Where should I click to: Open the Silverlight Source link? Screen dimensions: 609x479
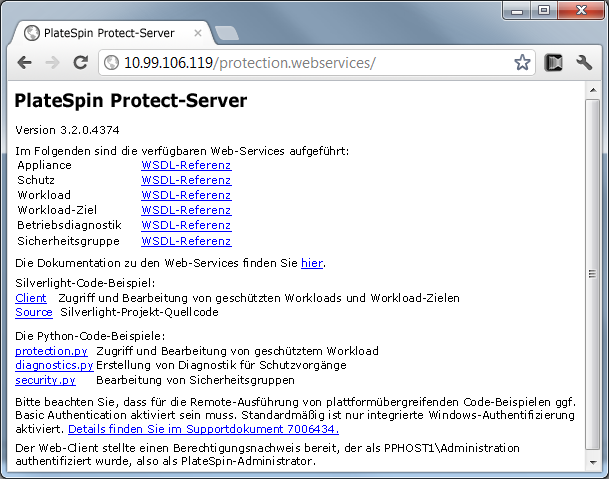34,312
